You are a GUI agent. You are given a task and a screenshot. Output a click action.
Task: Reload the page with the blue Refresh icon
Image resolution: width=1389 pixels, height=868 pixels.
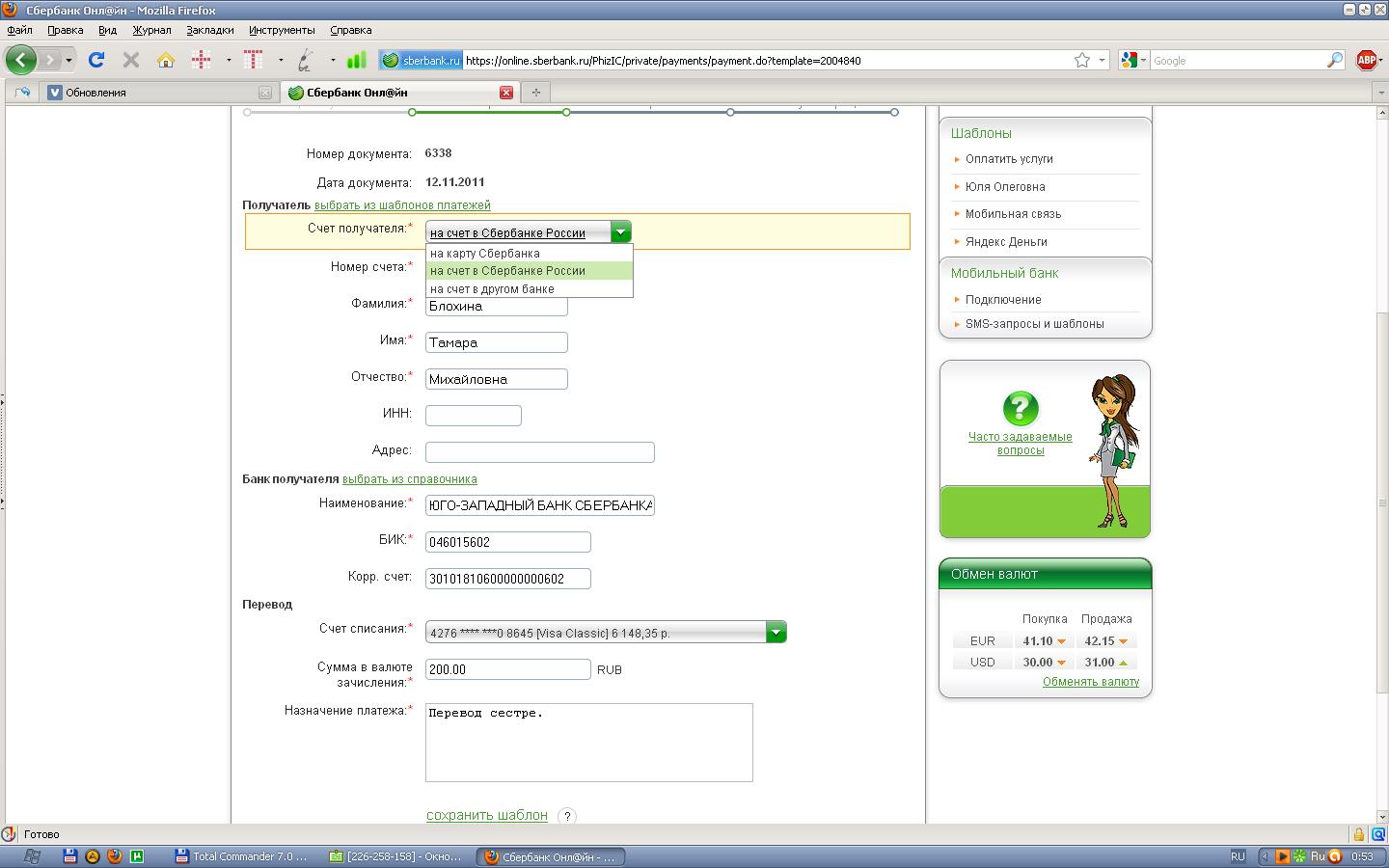click(95, 60)
